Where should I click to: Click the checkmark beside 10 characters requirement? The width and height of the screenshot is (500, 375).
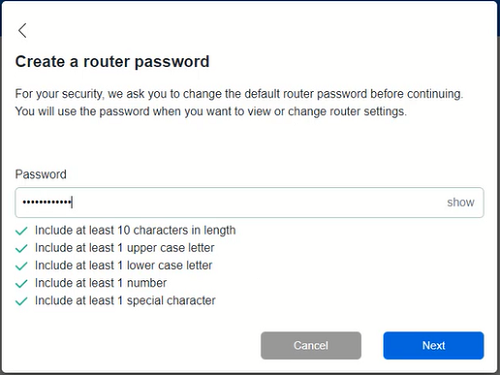coord(21,231)
